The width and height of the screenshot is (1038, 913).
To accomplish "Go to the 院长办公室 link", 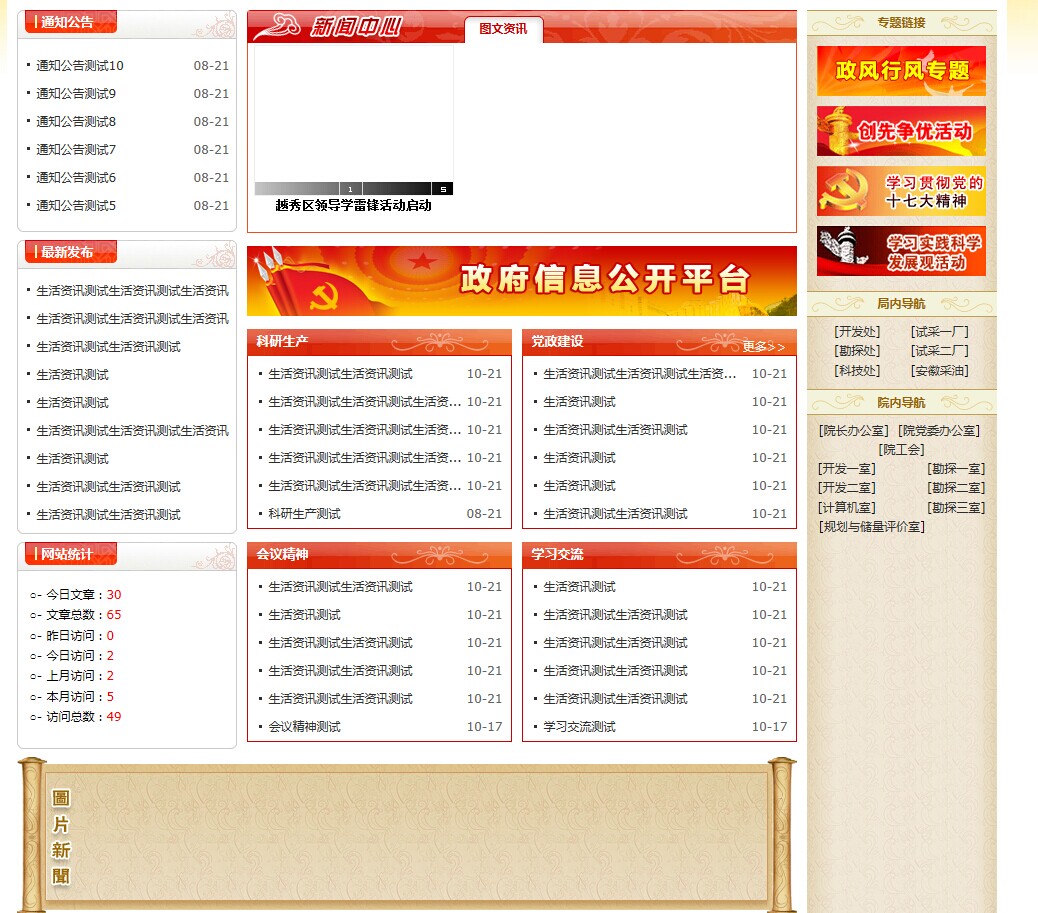I will coord(853,431).
